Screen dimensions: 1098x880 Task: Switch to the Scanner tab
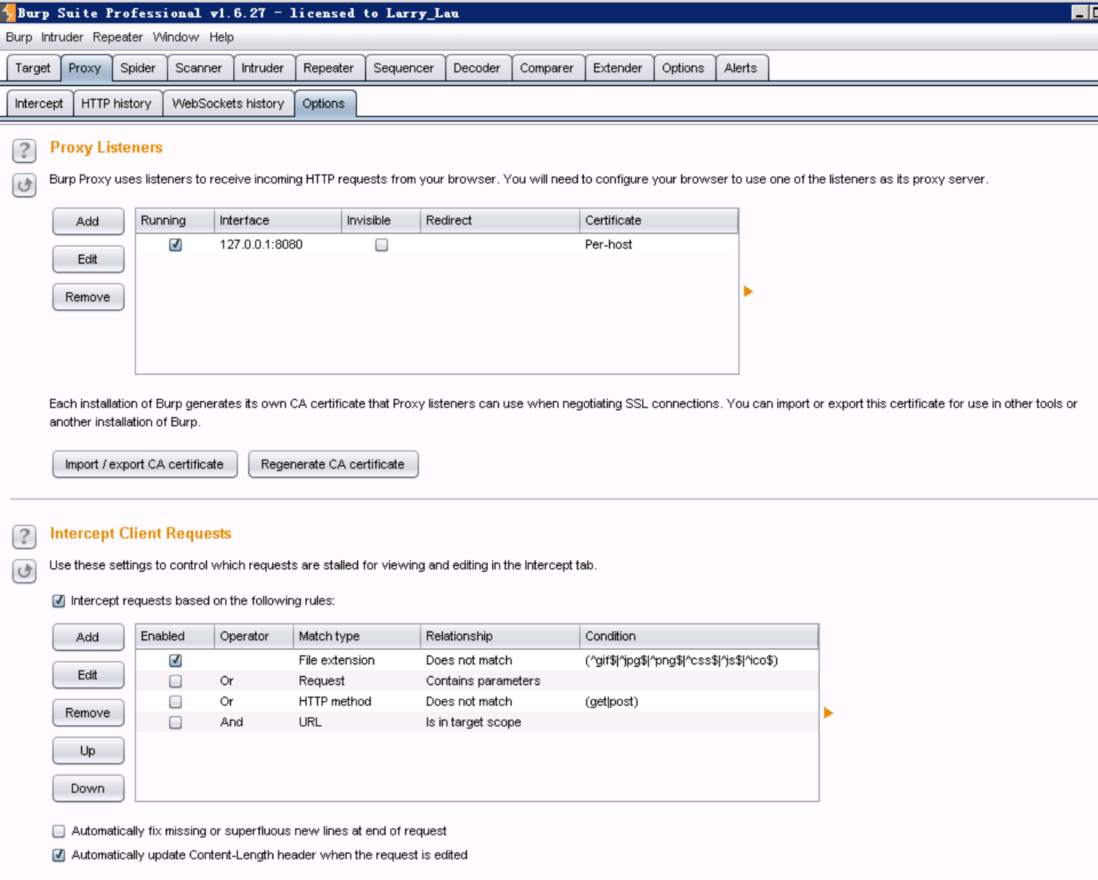click(198, 68)
